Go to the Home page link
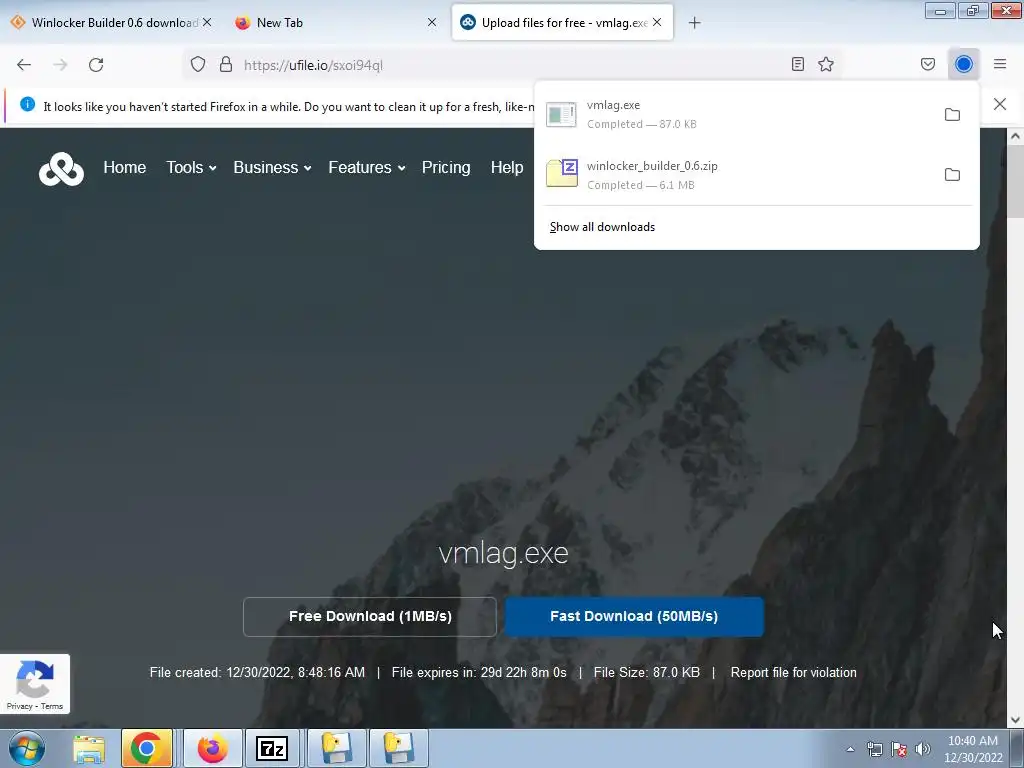 pyautogui.click(x=124, y=167)
